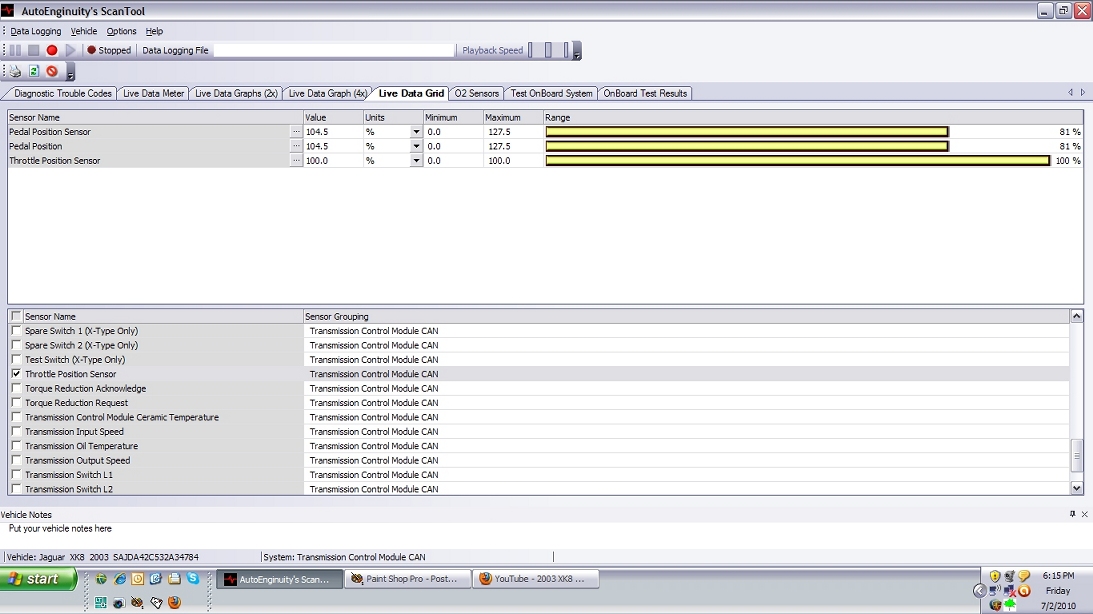Close the Vehicle Notes panel
Screen dimensions: 1093x614
pos(1085,514)
